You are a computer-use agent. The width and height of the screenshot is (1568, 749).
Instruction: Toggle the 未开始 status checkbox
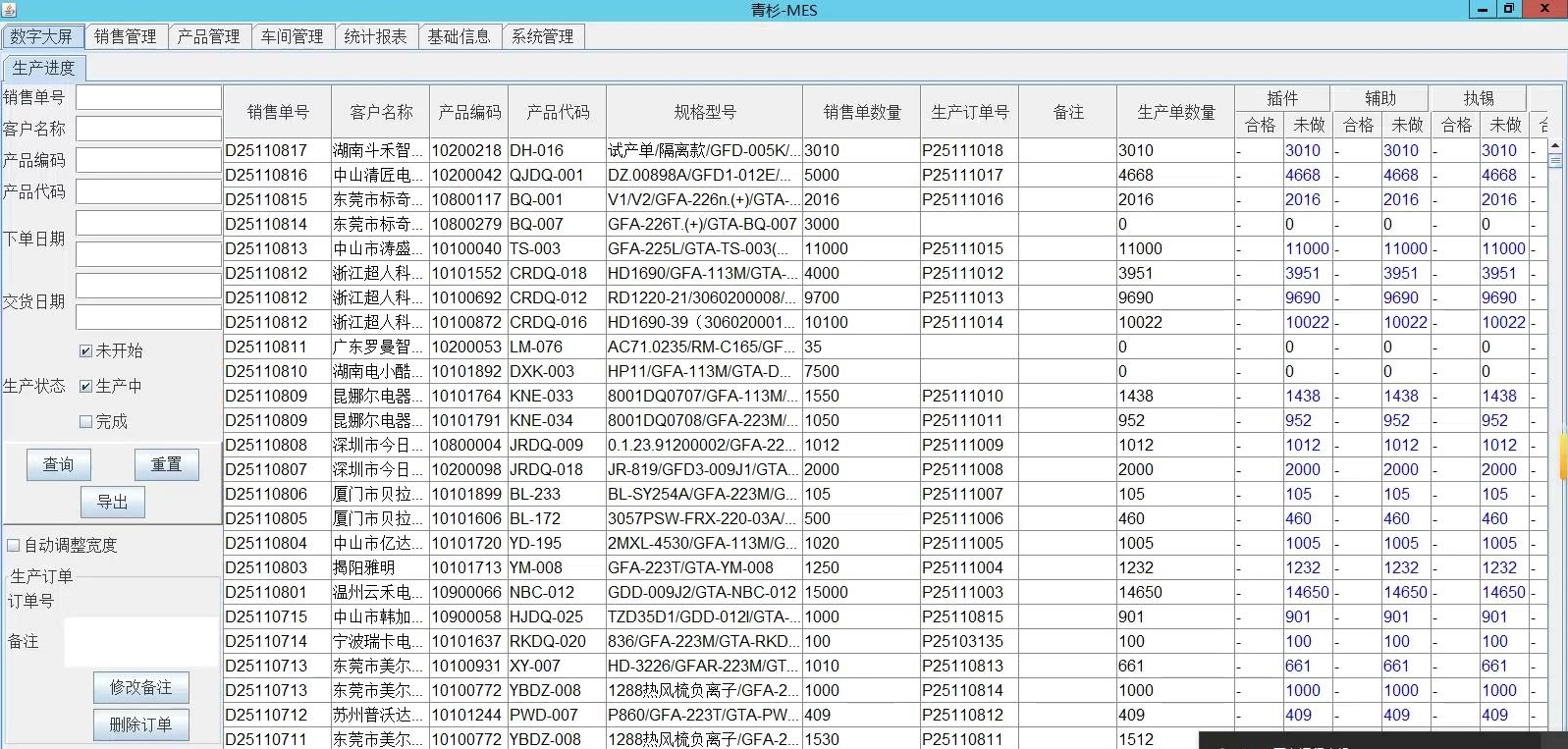[x=86, y=351]
